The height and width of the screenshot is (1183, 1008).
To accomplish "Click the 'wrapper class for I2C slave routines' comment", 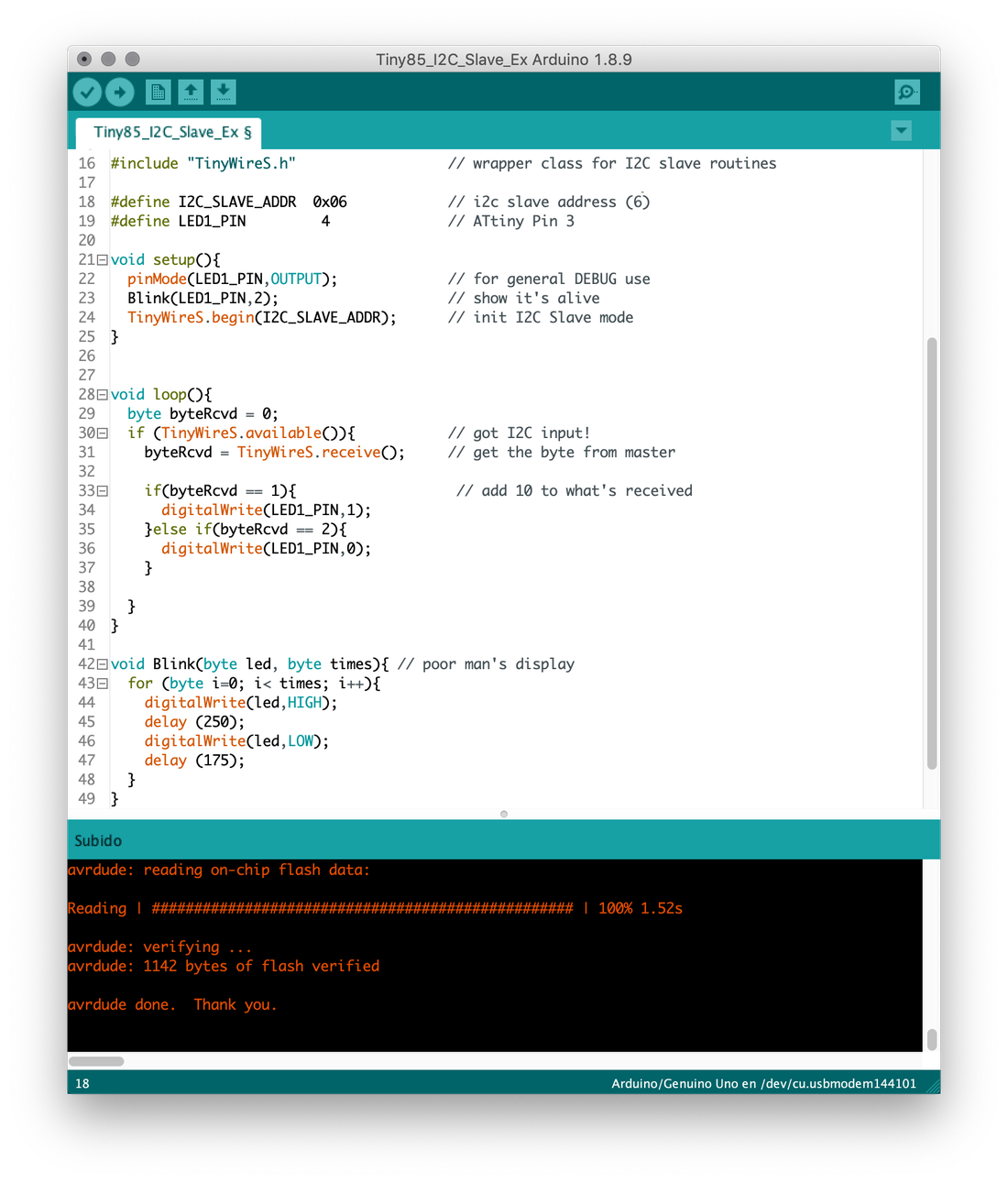I will [612, 163].
